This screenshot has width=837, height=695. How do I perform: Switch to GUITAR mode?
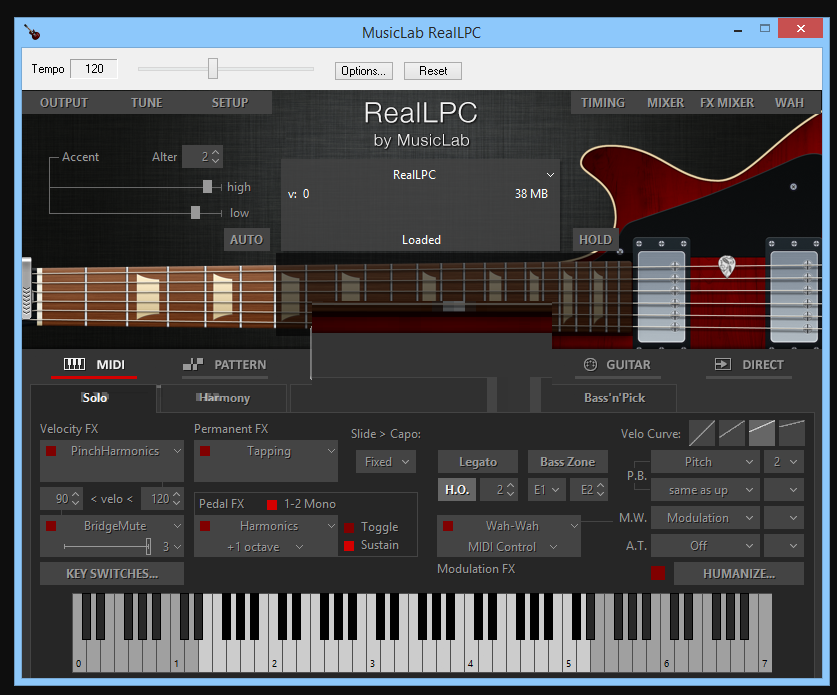pos(618,365)
